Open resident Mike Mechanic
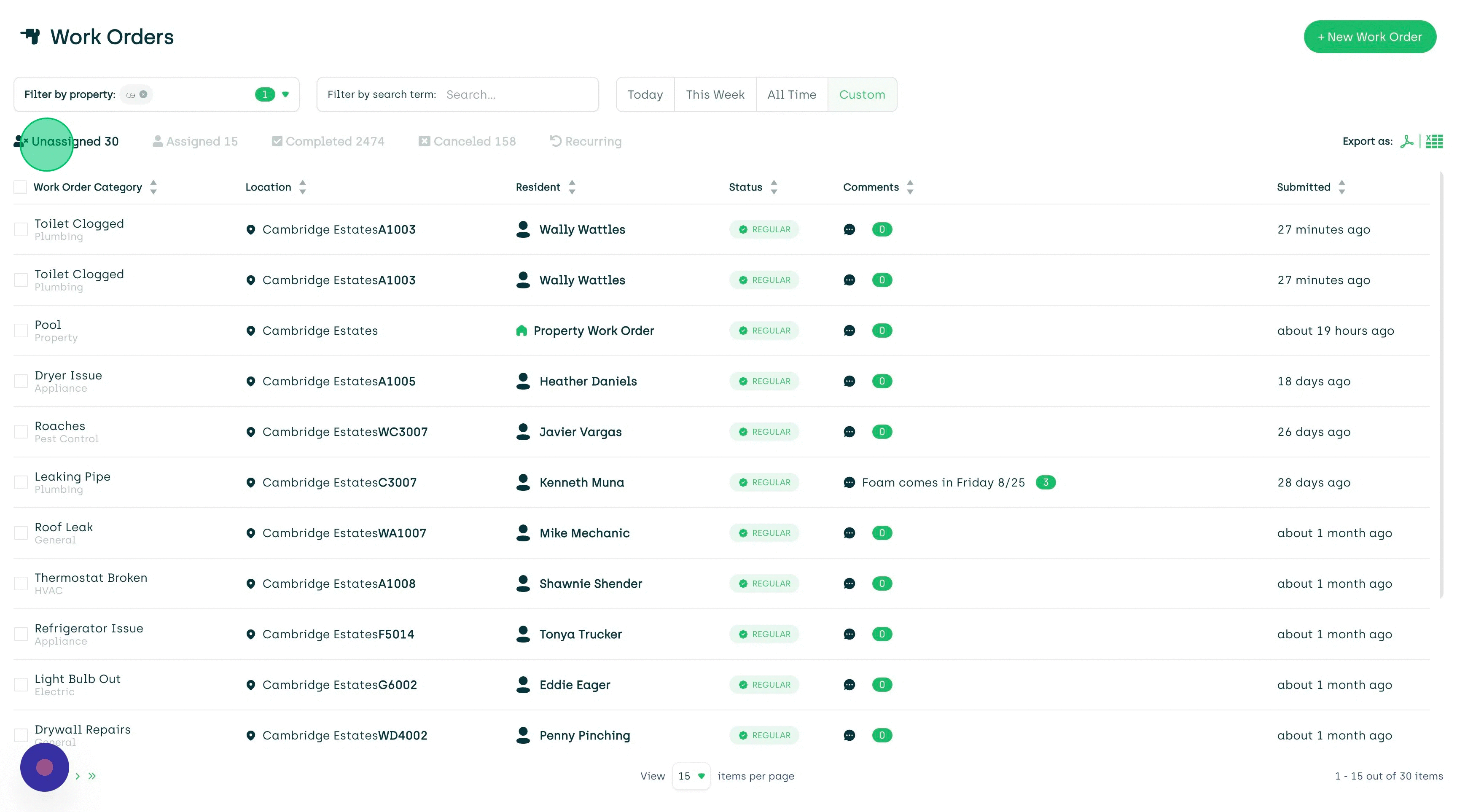1457x812 pixels. tap(584, 533)
